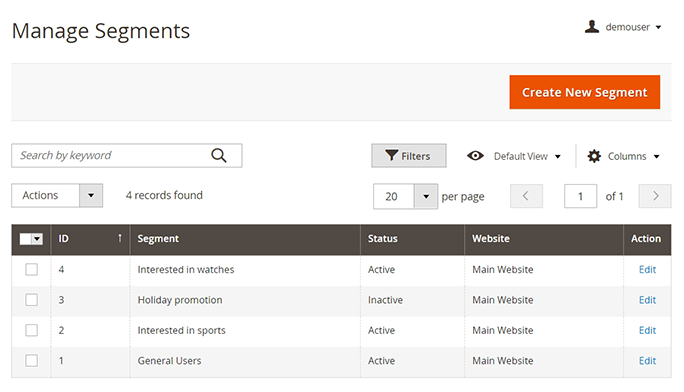Go to the previous page arrow
Viewport: 684px width, 392px height.
click(527, 196)
